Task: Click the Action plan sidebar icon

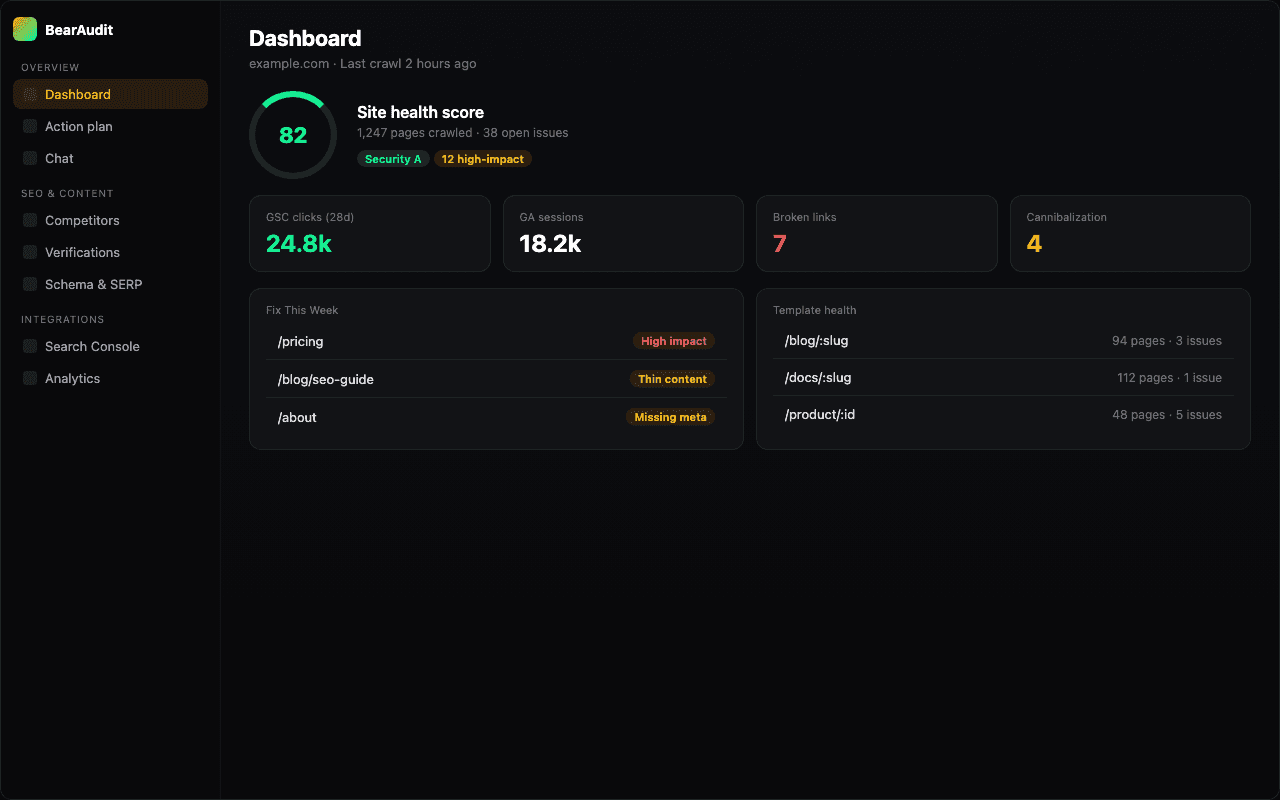Action: (30, 126)
